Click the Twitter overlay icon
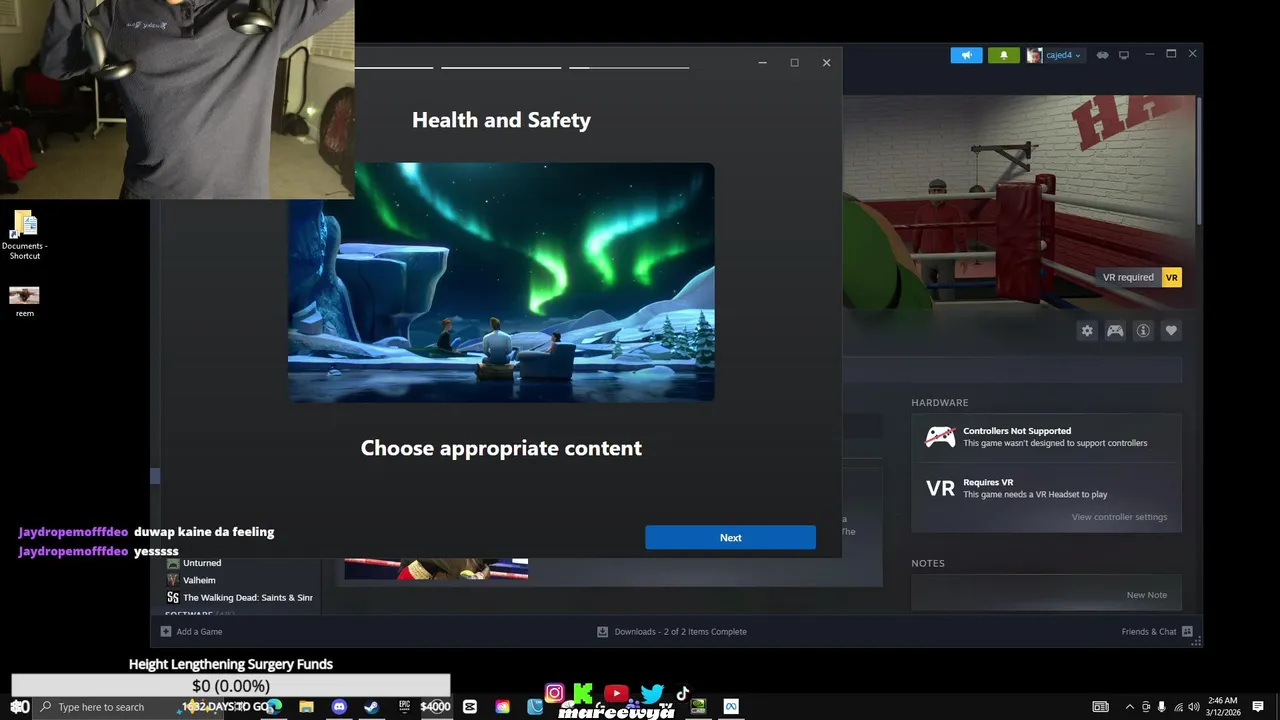Viewport: 1280px width, 720px height. (652, 693)
